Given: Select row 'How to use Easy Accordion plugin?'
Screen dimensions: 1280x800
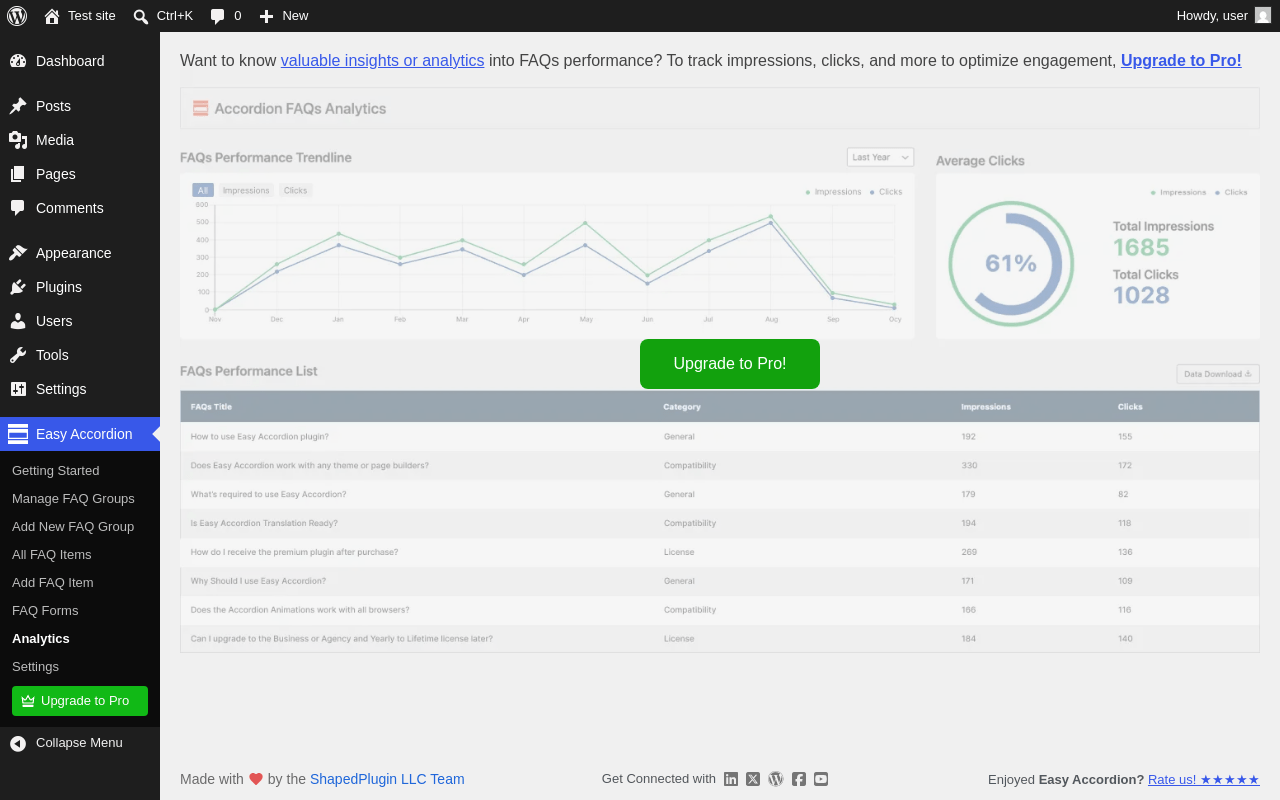Looking at the screenshot, I should [x=720, y=437].
